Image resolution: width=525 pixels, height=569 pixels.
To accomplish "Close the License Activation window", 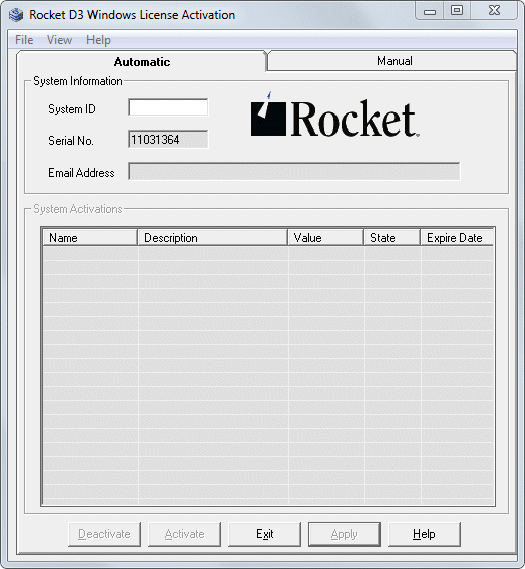I will 494,11.
